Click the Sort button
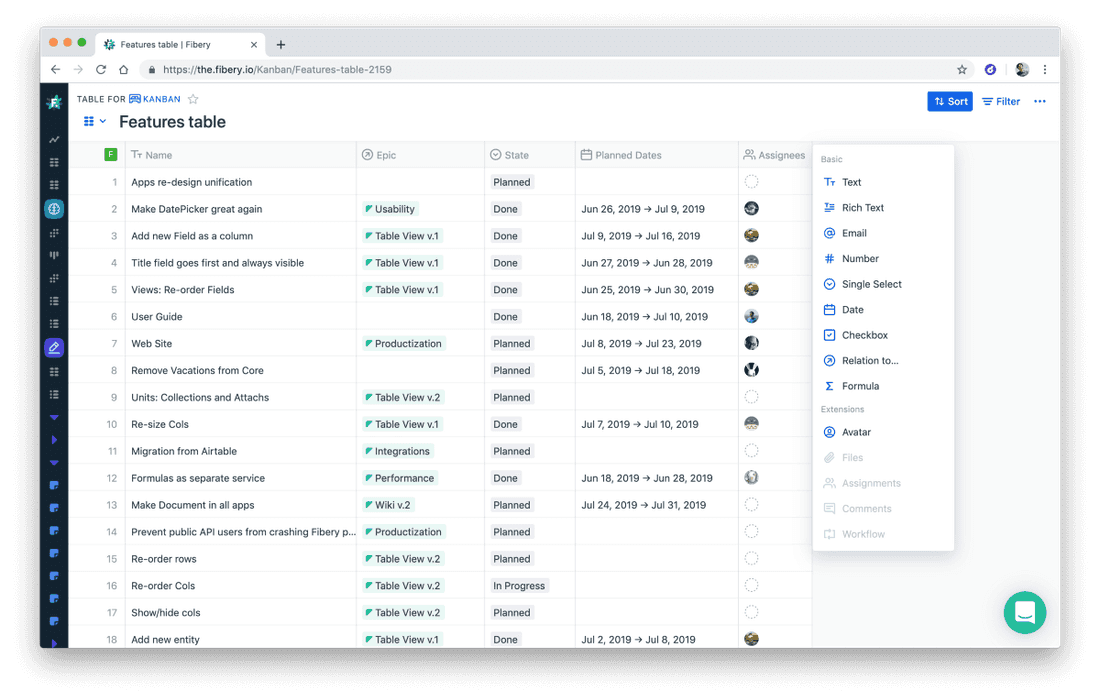Image resolution: width=1100 pixels, height=700 pixels. click(949, 101)
